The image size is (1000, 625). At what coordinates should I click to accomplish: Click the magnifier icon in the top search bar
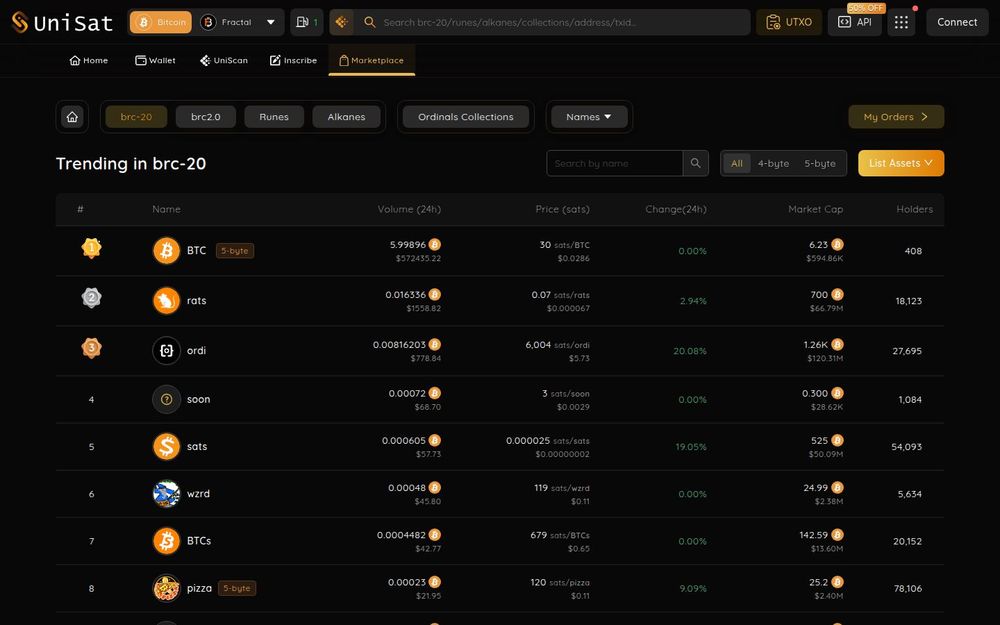point(369,22)
